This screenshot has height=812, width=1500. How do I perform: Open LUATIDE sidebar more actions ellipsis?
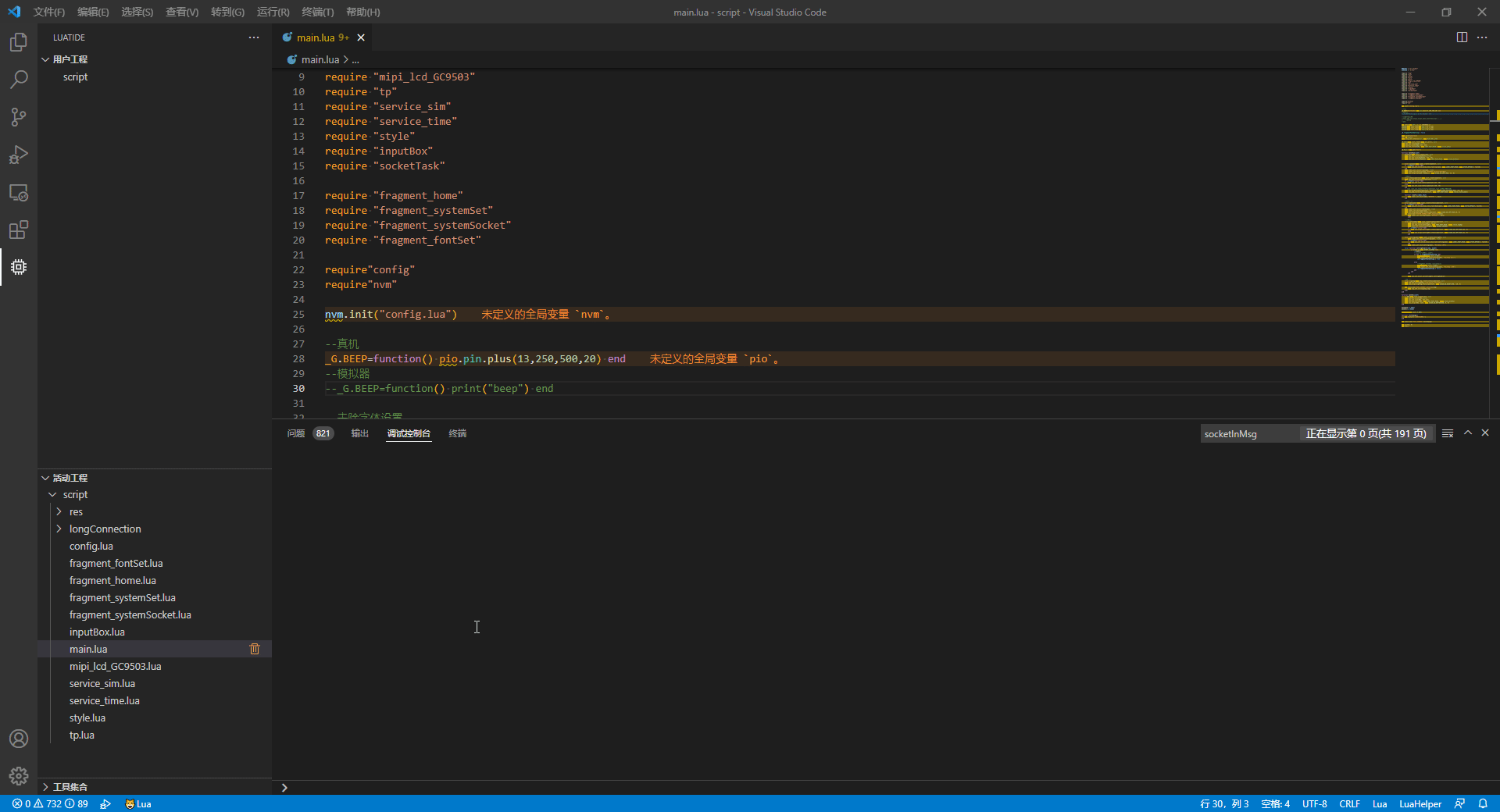[x=254, y=37]
